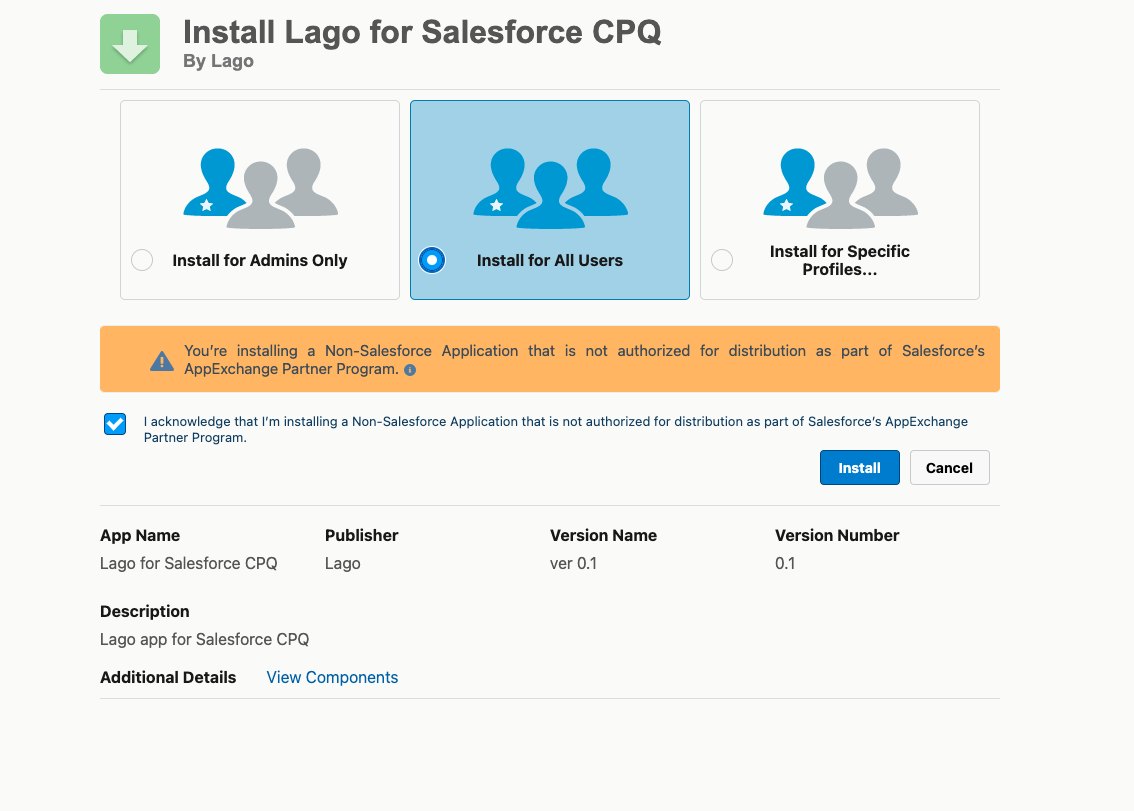The height and width of the screenshot is (811, 1134).
Task: Click the Install for Admins Only label
Action: 260,260
